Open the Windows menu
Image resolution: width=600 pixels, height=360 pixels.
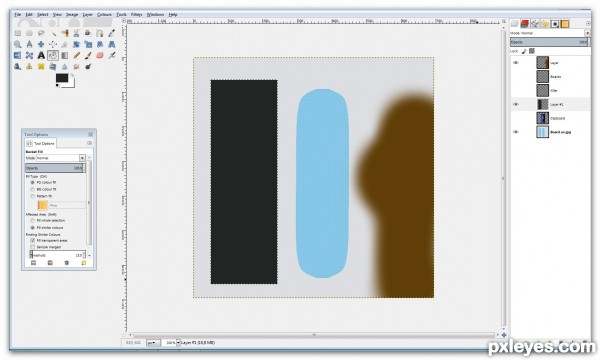(x=155, y=15)
